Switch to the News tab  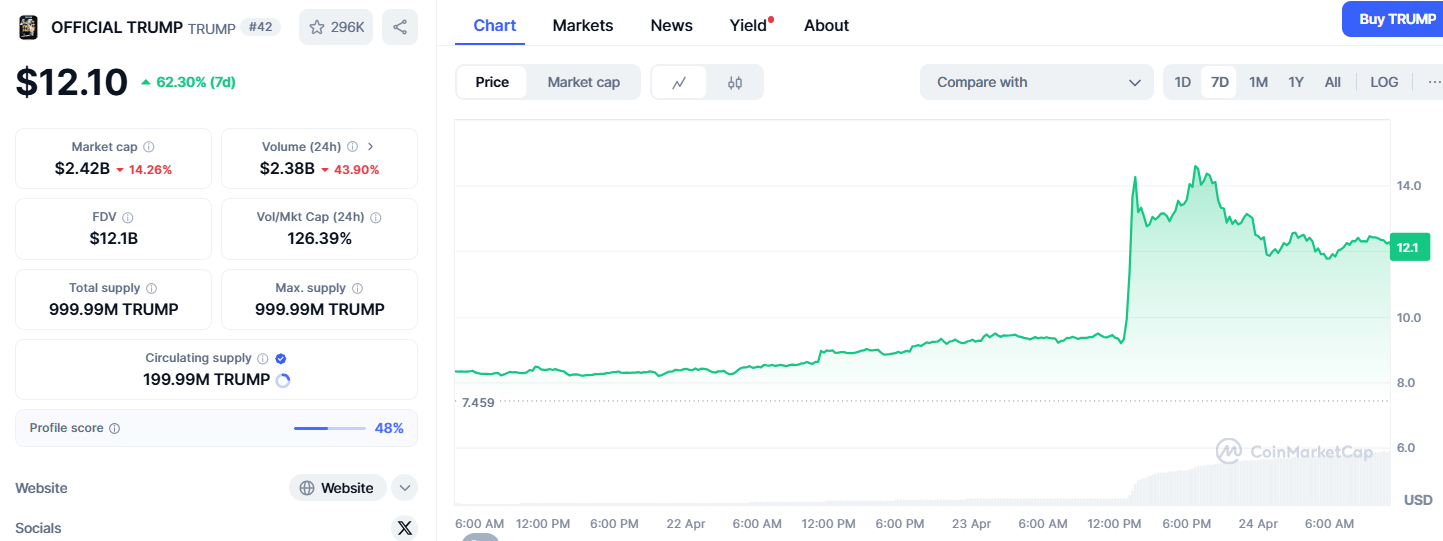coord(672,25)
